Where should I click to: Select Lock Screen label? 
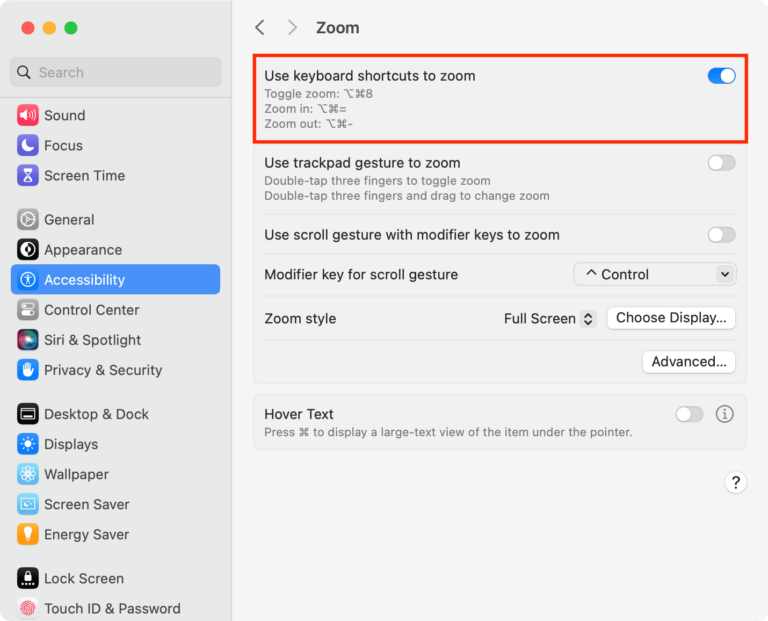coord(84,578)
